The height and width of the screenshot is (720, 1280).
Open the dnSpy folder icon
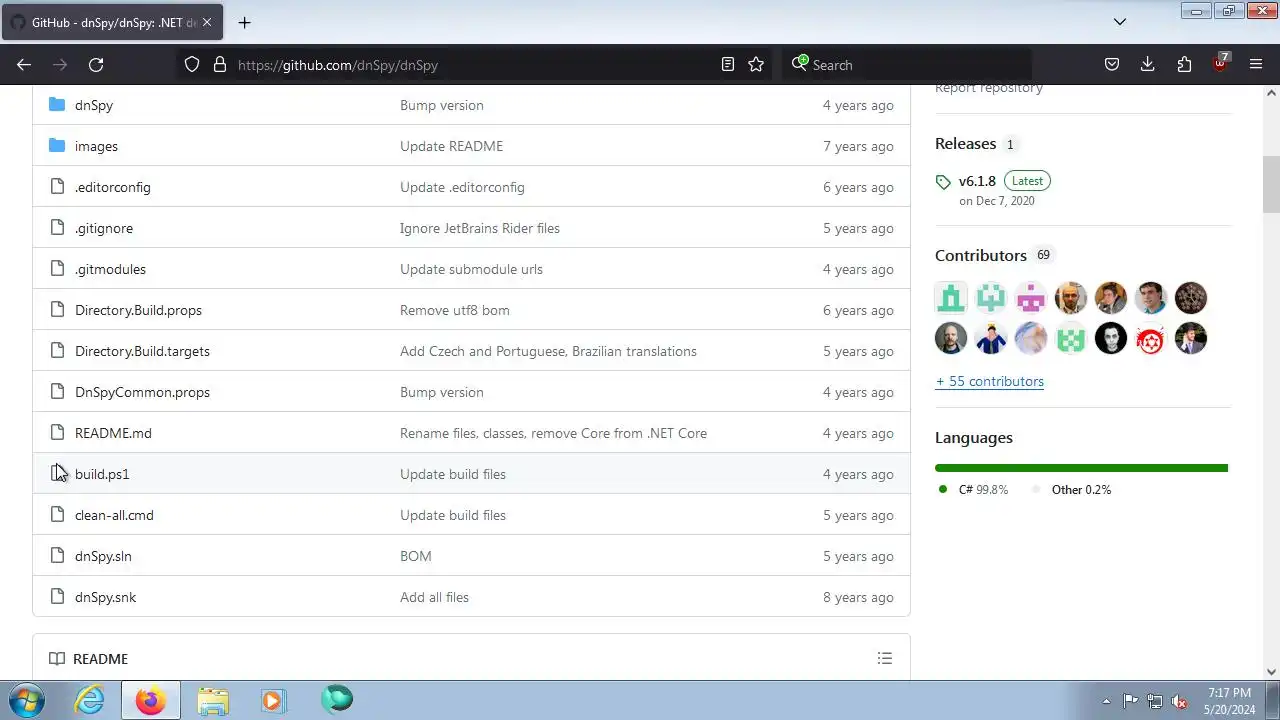point(57,105)
